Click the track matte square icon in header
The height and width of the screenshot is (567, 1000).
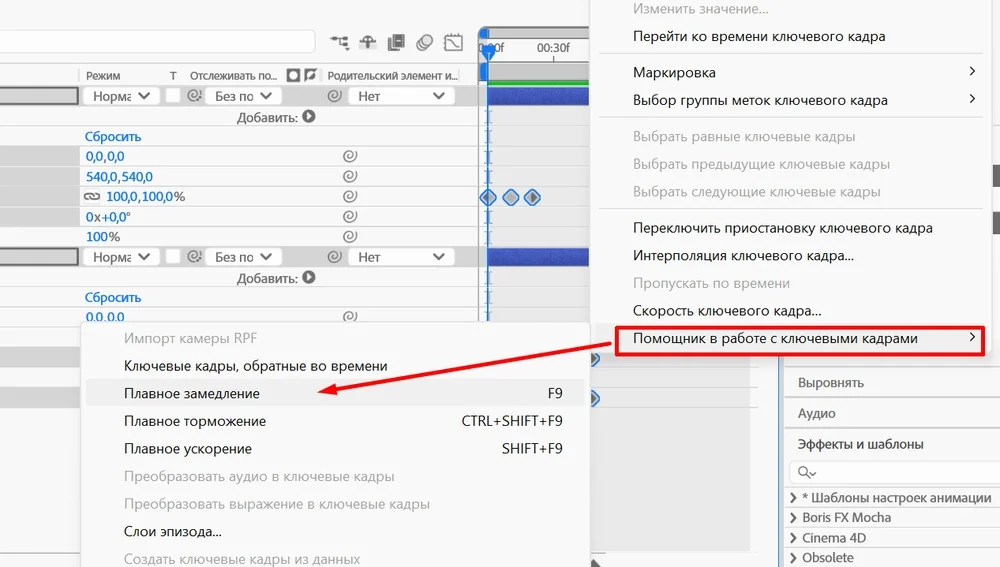click(293, 75)
